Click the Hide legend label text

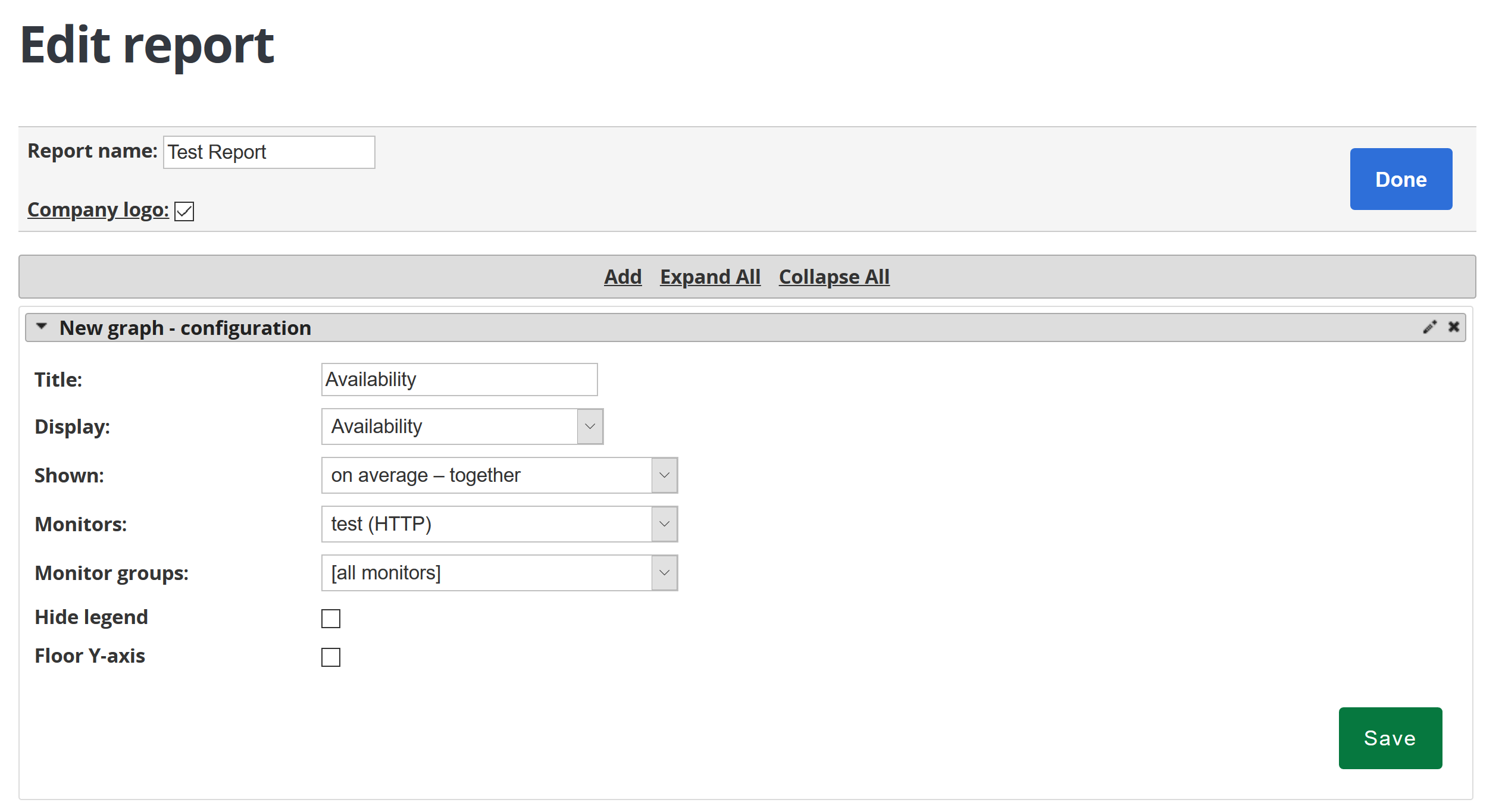91,617
